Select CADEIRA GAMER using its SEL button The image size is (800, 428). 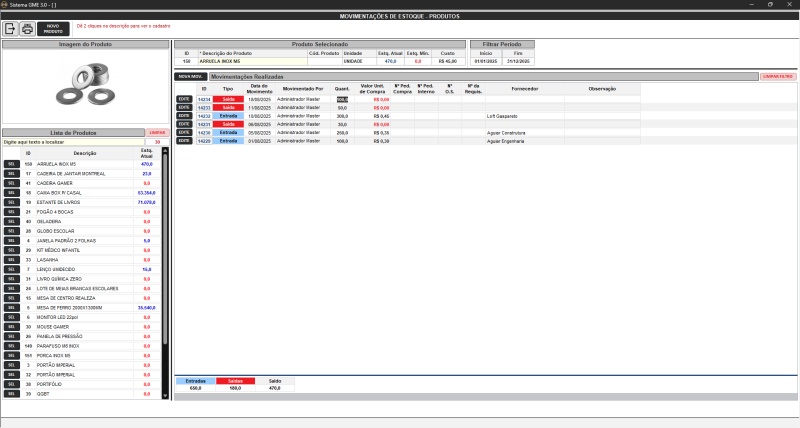click(x=11, y=183)
